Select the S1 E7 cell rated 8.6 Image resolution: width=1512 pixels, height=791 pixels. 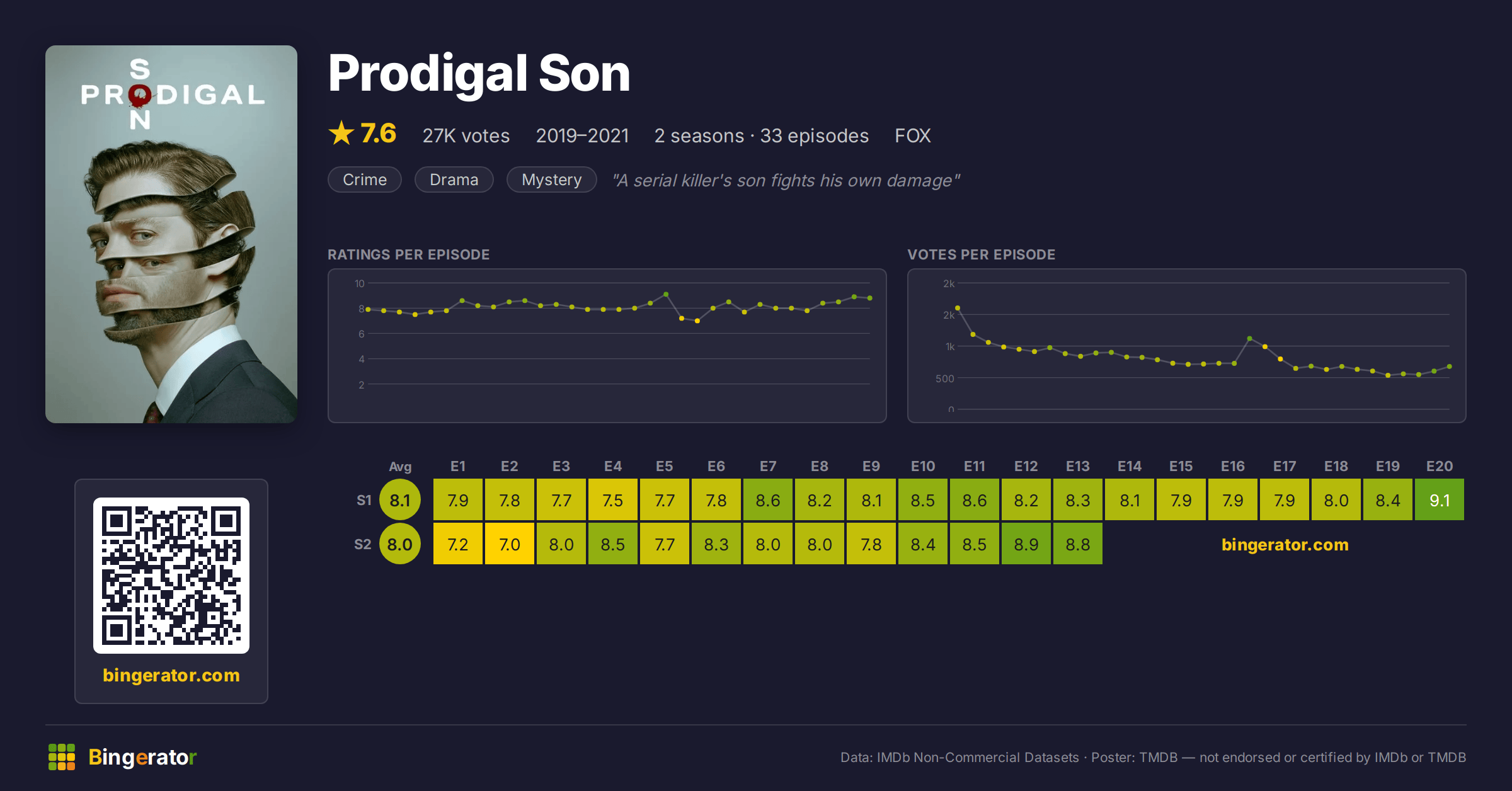pos(768,500)
